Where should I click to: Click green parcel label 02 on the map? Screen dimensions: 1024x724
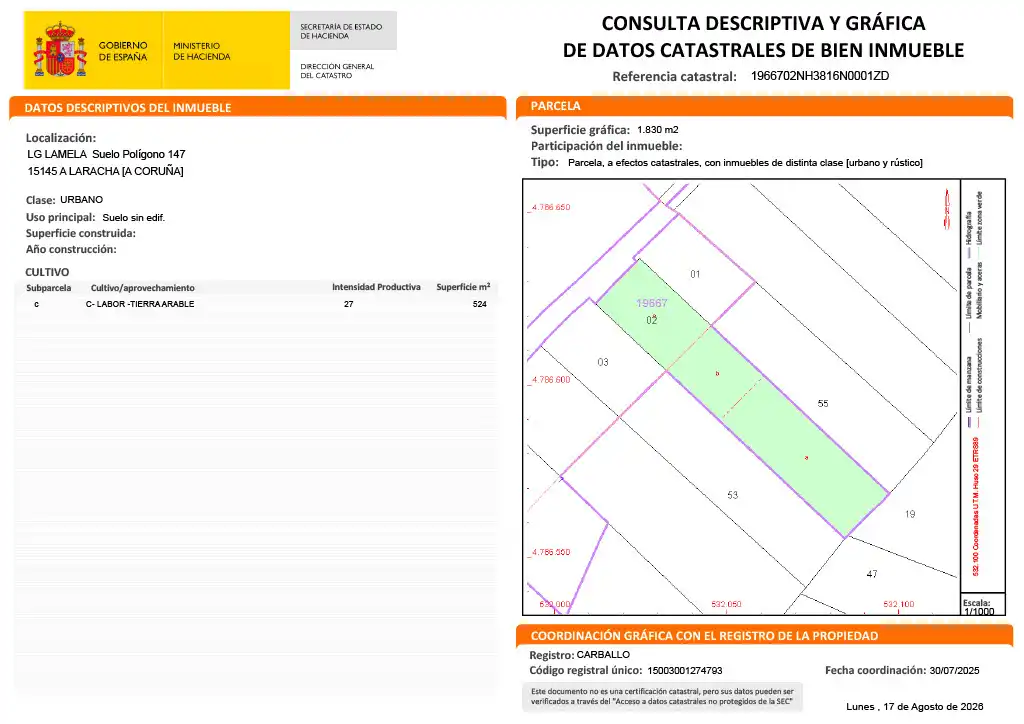click(x=652, y=320)
